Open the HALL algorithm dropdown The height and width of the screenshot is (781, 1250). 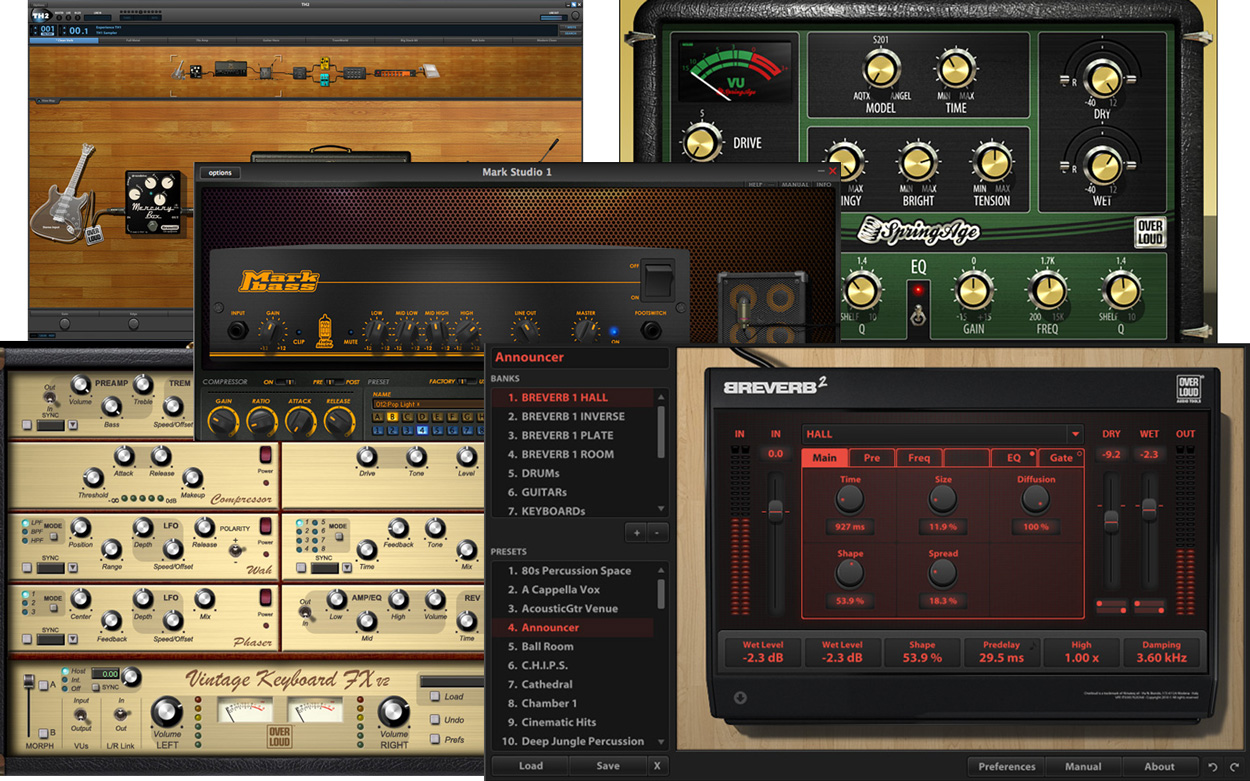[1075, 434]
